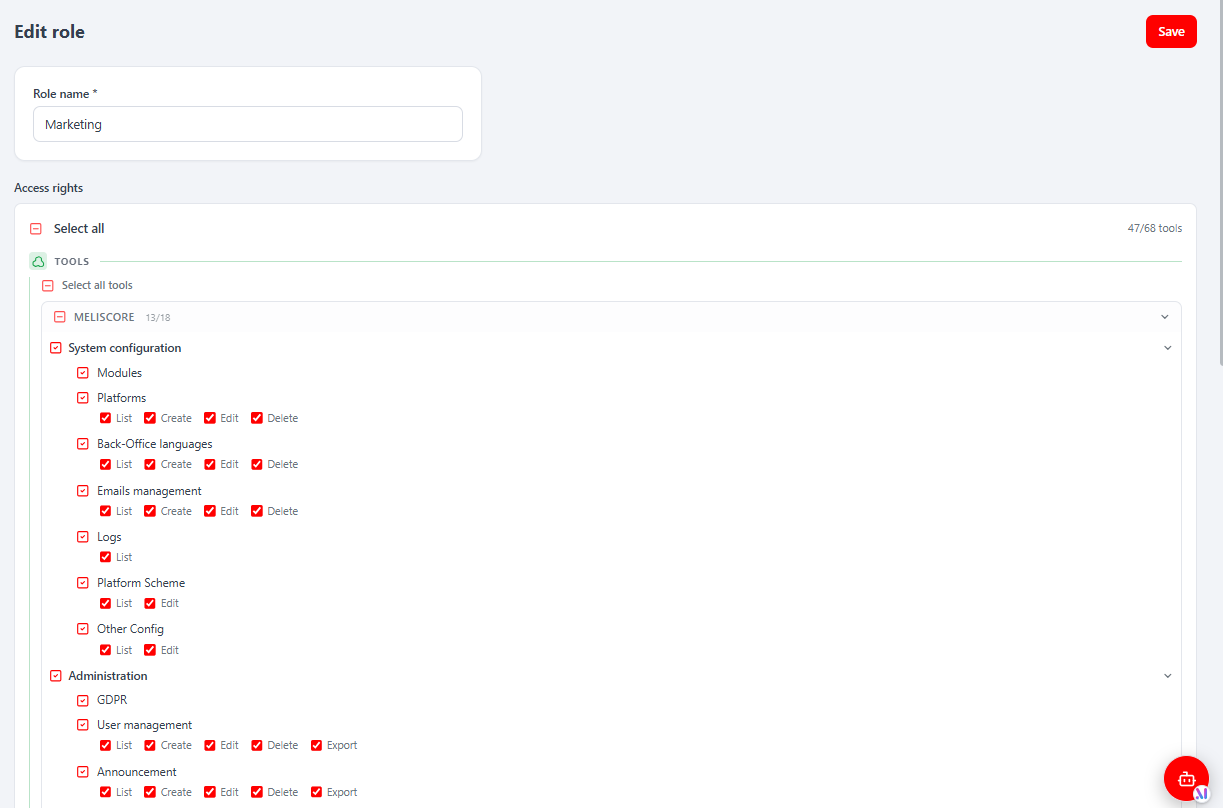Viewport: 1223px width, 808px height.
Task: Uncheck List under Platforms
Action: [x=105, y=418]
